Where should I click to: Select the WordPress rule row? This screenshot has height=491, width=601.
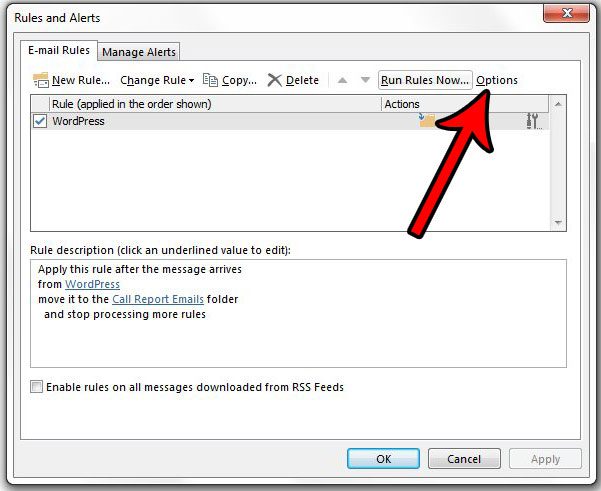(290, 121)
